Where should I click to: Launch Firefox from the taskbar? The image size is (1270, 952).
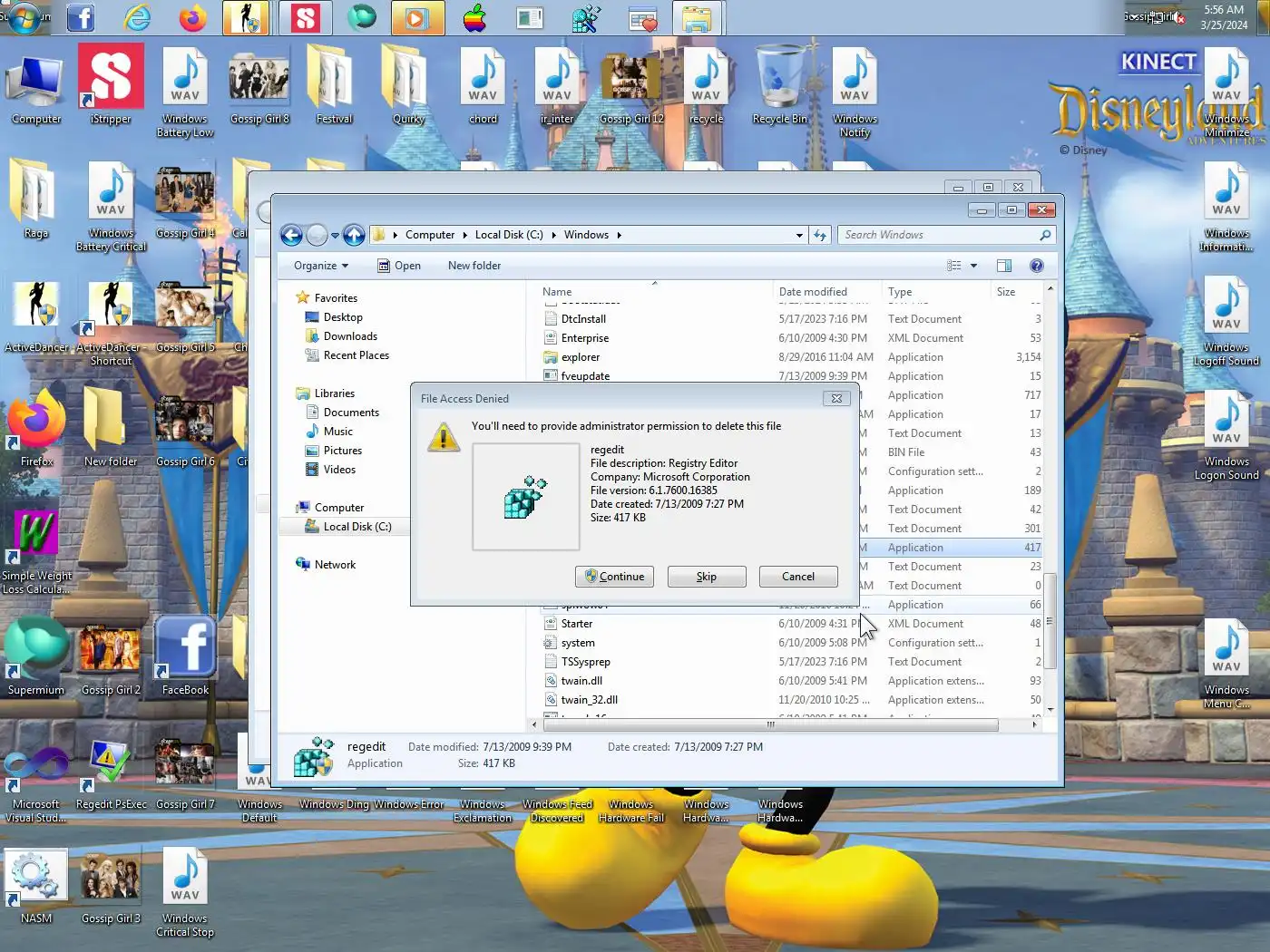click(x=193, y=17)
